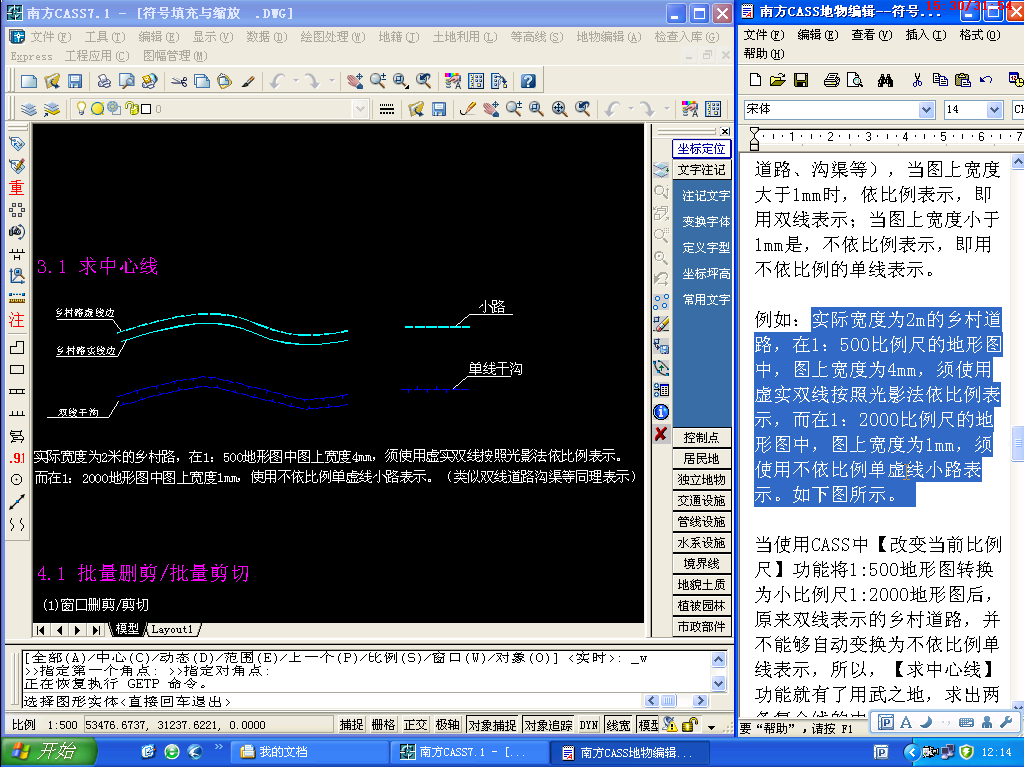Click the 开始 Start button on taskbar
Screen dimensions: 1024x767
[x=49, y=752]
